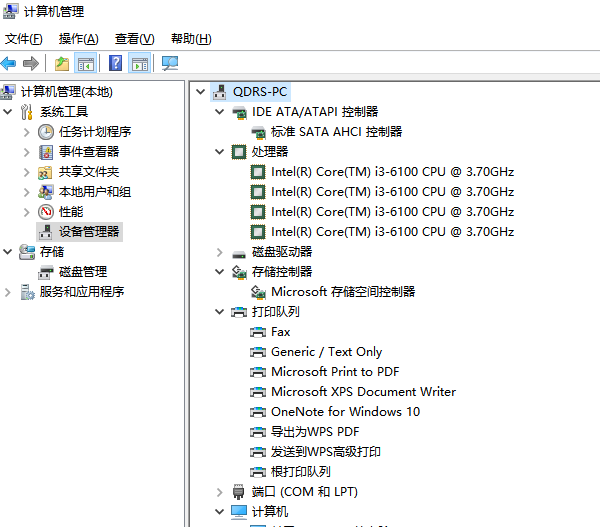600x527 pixels.
Task: Open the Help question mark icon
Action: [x=115, y=63]
